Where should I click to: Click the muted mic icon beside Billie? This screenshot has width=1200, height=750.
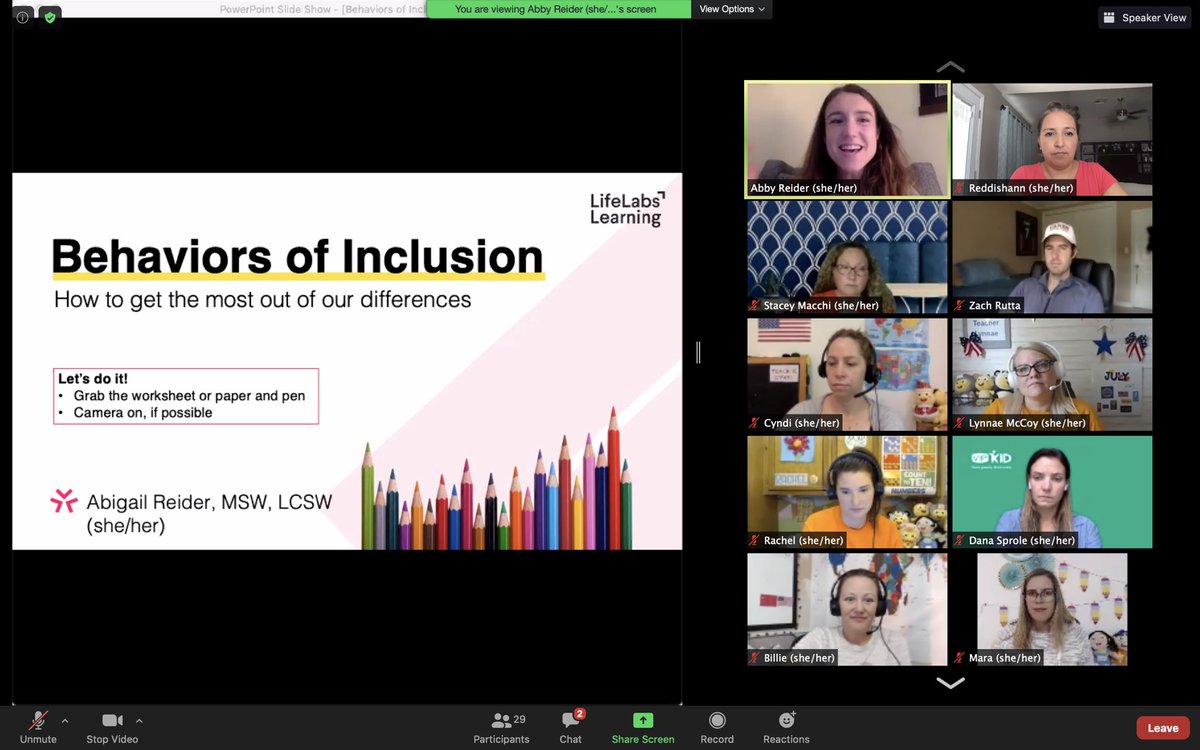[755, 658]
